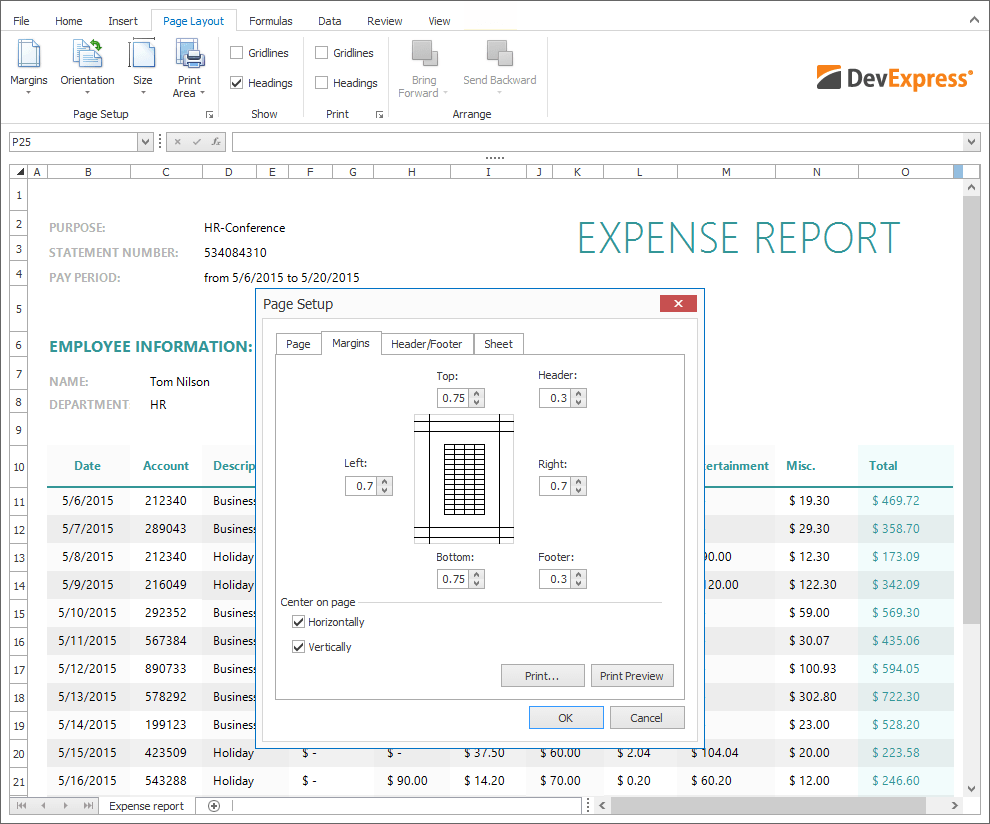This screenshot has height=824, width=990.
Task: Open the Margins ribbon icon
Action: [29, 56]
